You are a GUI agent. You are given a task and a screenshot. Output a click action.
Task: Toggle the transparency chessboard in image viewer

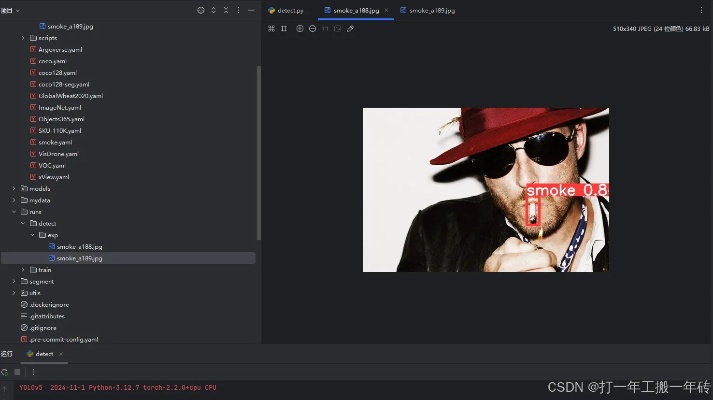pos(271,29)
